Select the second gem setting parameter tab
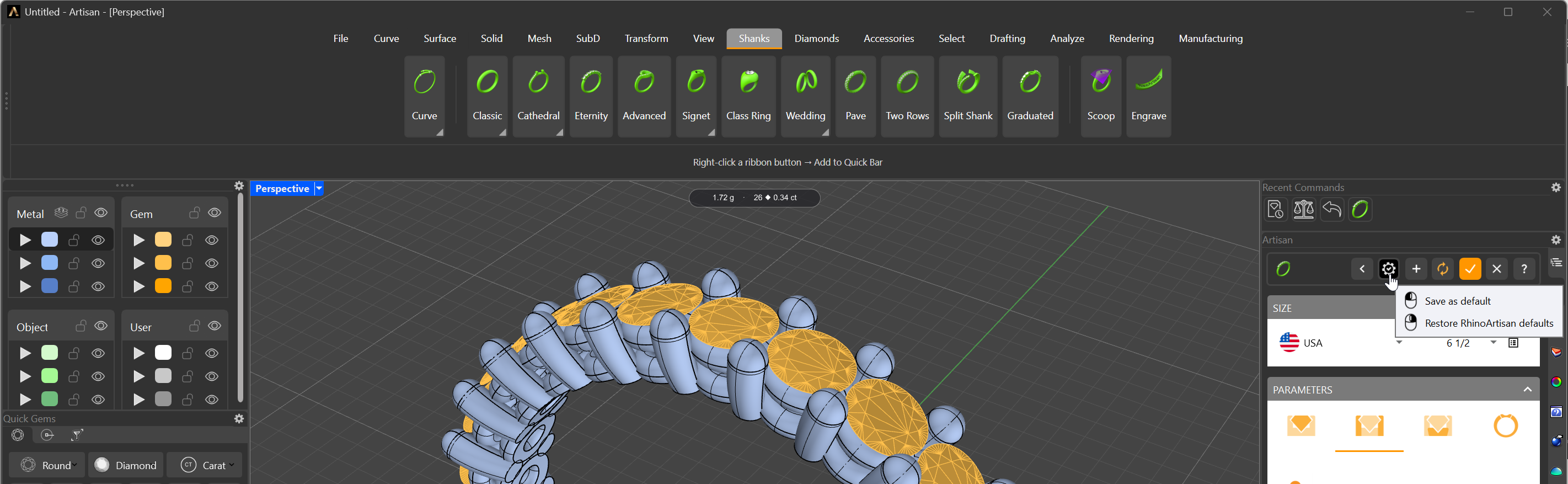This screenshot has width=1568, height=484. click(x=1369, y=426)
